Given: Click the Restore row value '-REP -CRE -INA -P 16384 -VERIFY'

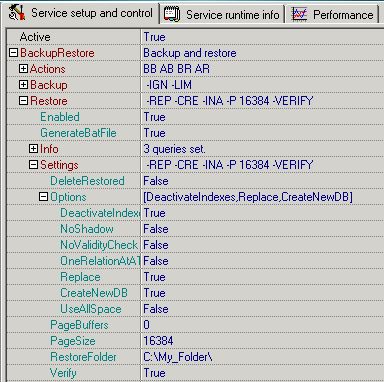Looking at the screenshot, I should coord(230,101).
